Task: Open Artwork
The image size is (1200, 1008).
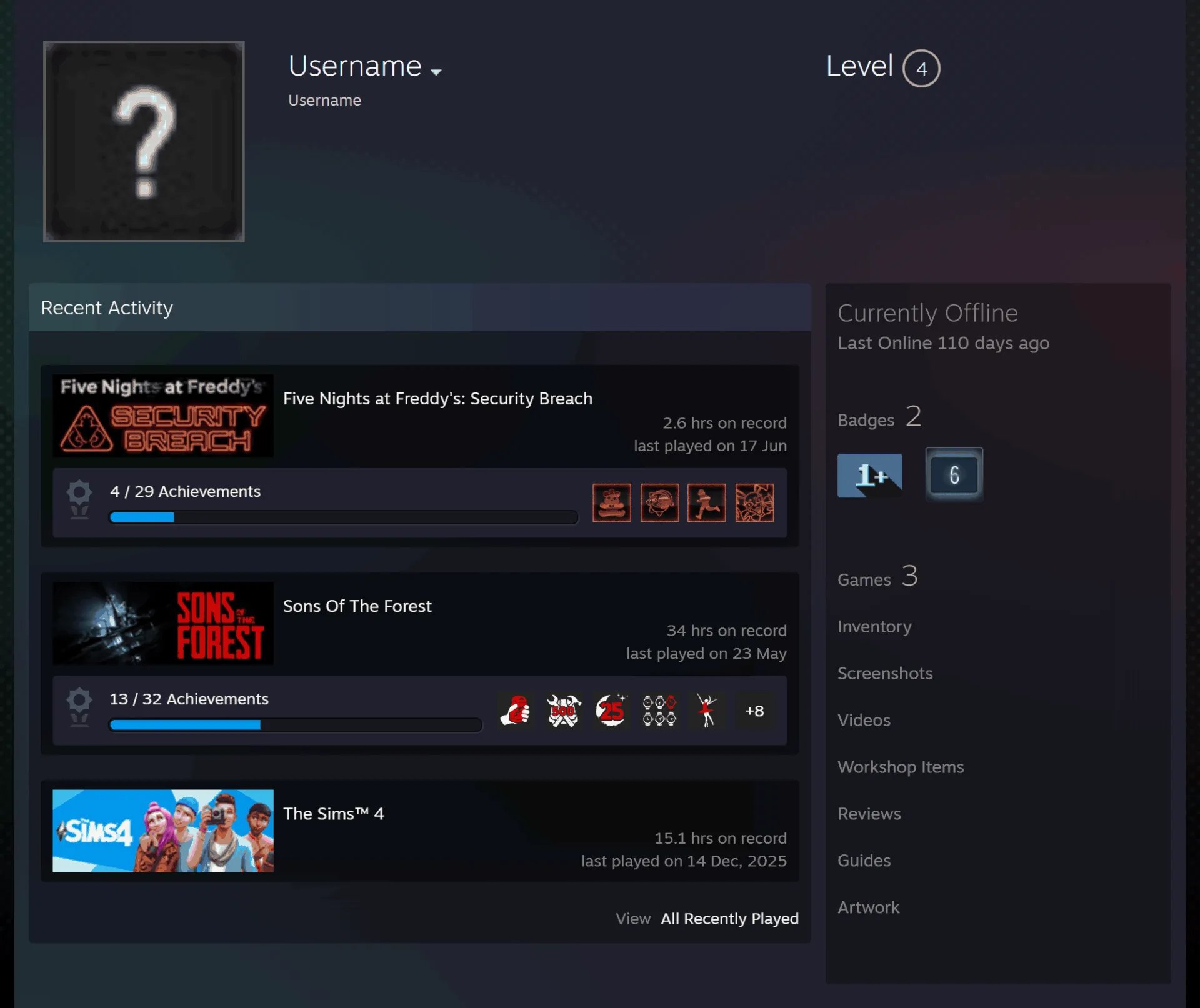Action: (x=869, y=907)
